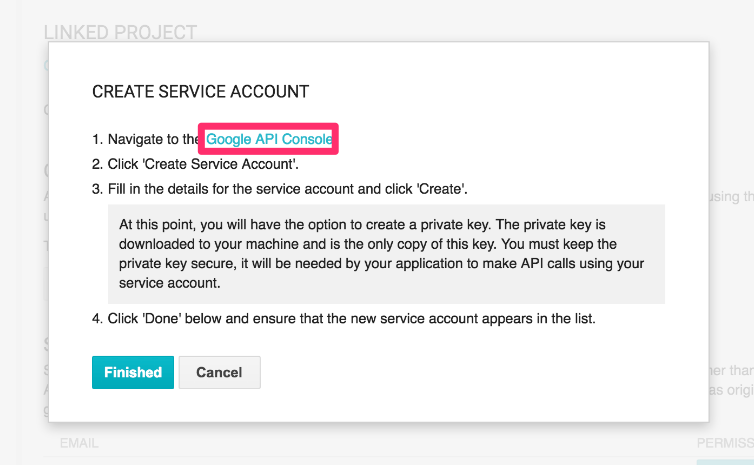754x465 pixels.
Task: Click the CREATE SERVICE ACCOUNT dialog title
Action: click(x=200, y=91)
